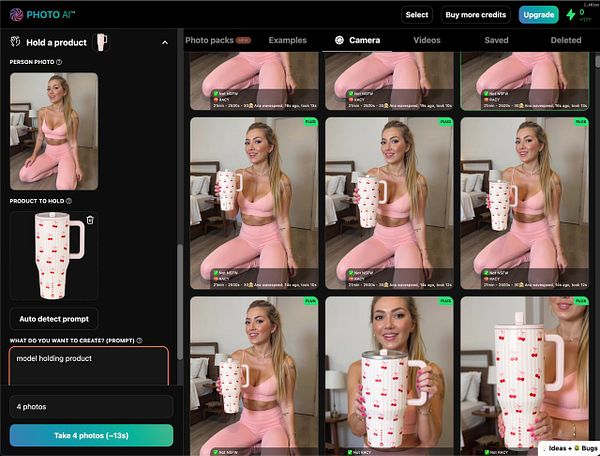Open bottom-center close-up cup photo
600x456 pixels.
[389, 376]
